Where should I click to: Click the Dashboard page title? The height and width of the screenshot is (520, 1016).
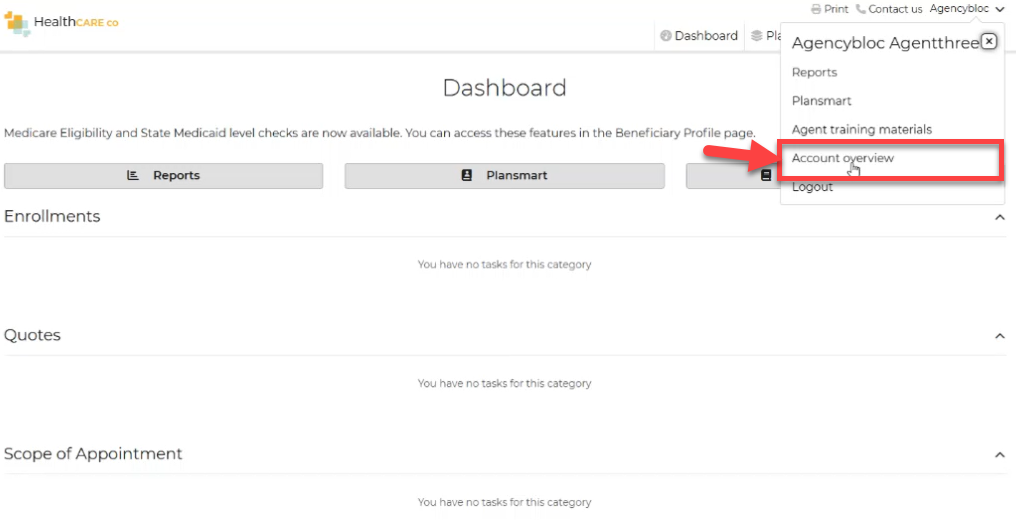tap(504, 88)
